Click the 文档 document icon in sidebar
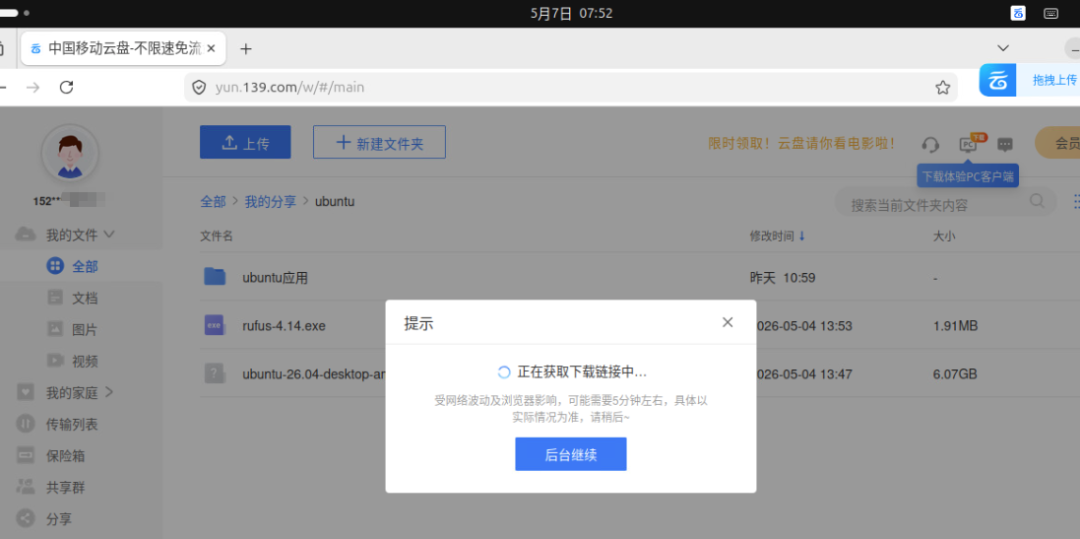 (x=55, y=297)
